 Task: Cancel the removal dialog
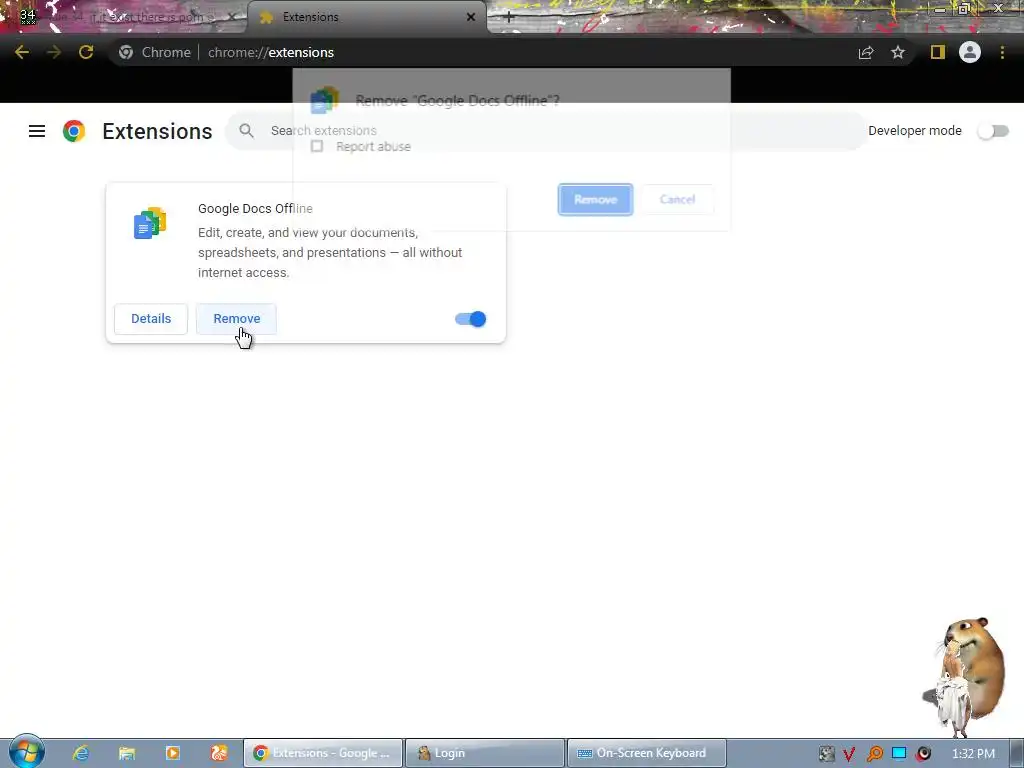(x=677, y=199)
